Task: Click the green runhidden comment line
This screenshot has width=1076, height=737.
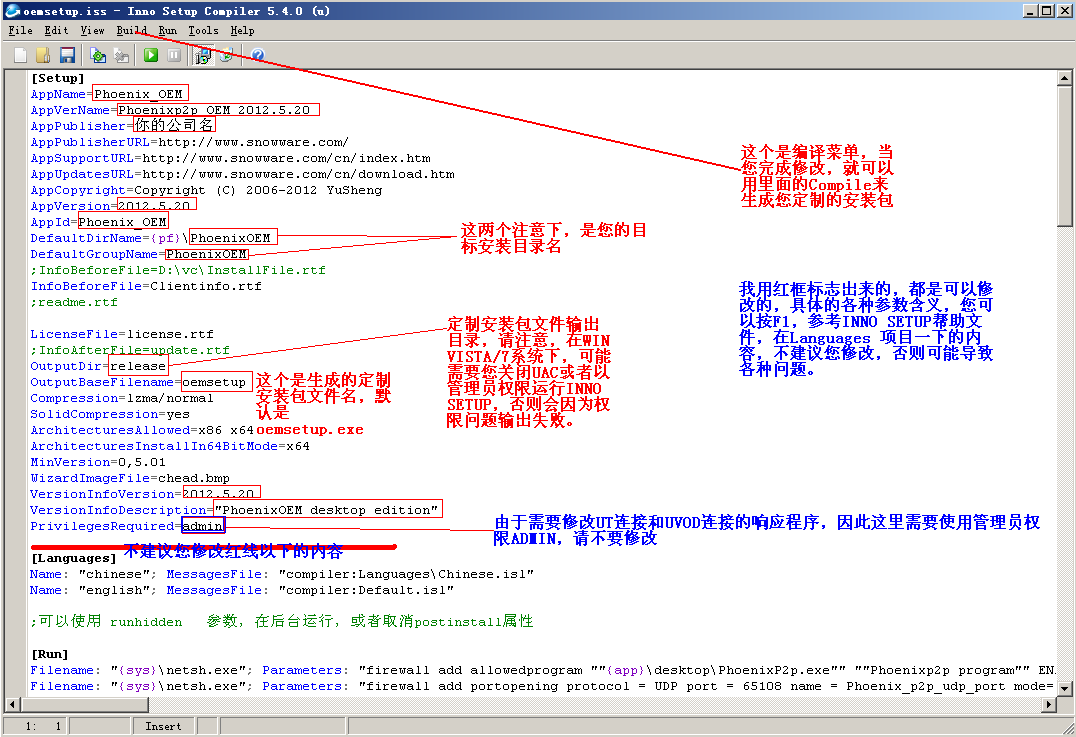Action: [281, 621]
